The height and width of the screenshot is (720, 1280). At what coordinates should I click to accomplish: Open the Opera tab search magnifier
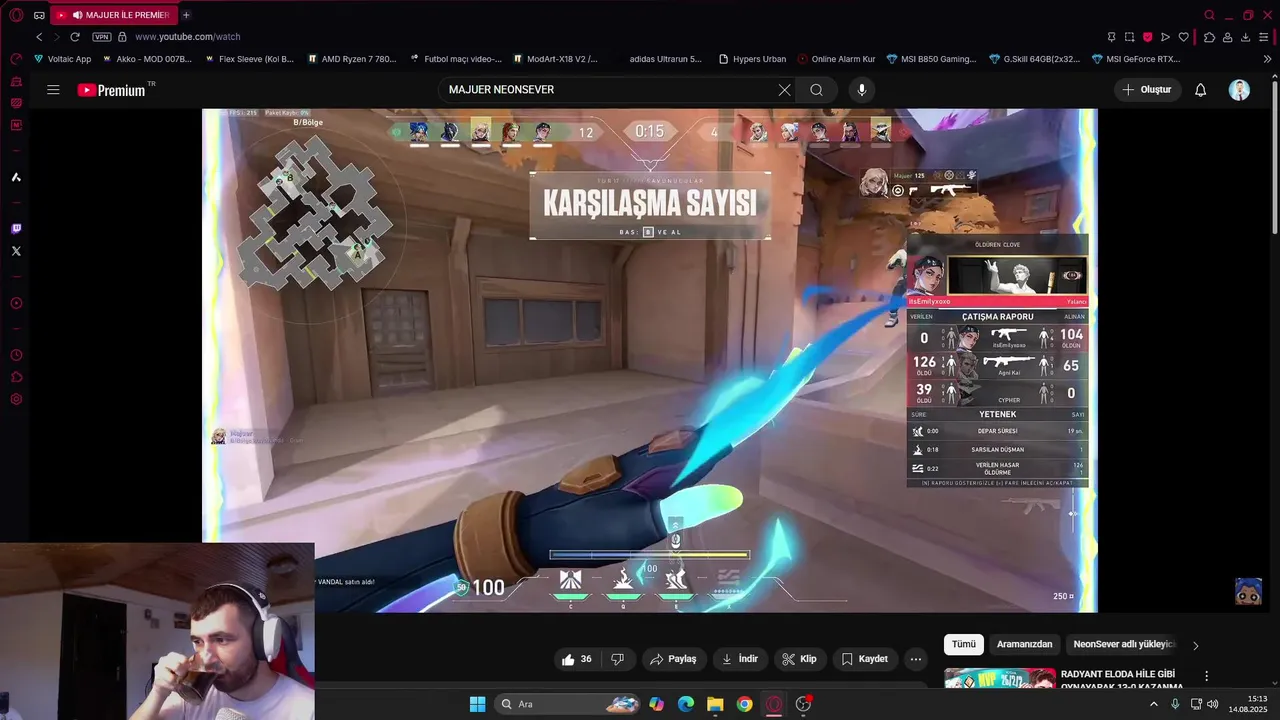click(x=1209, y=15)
